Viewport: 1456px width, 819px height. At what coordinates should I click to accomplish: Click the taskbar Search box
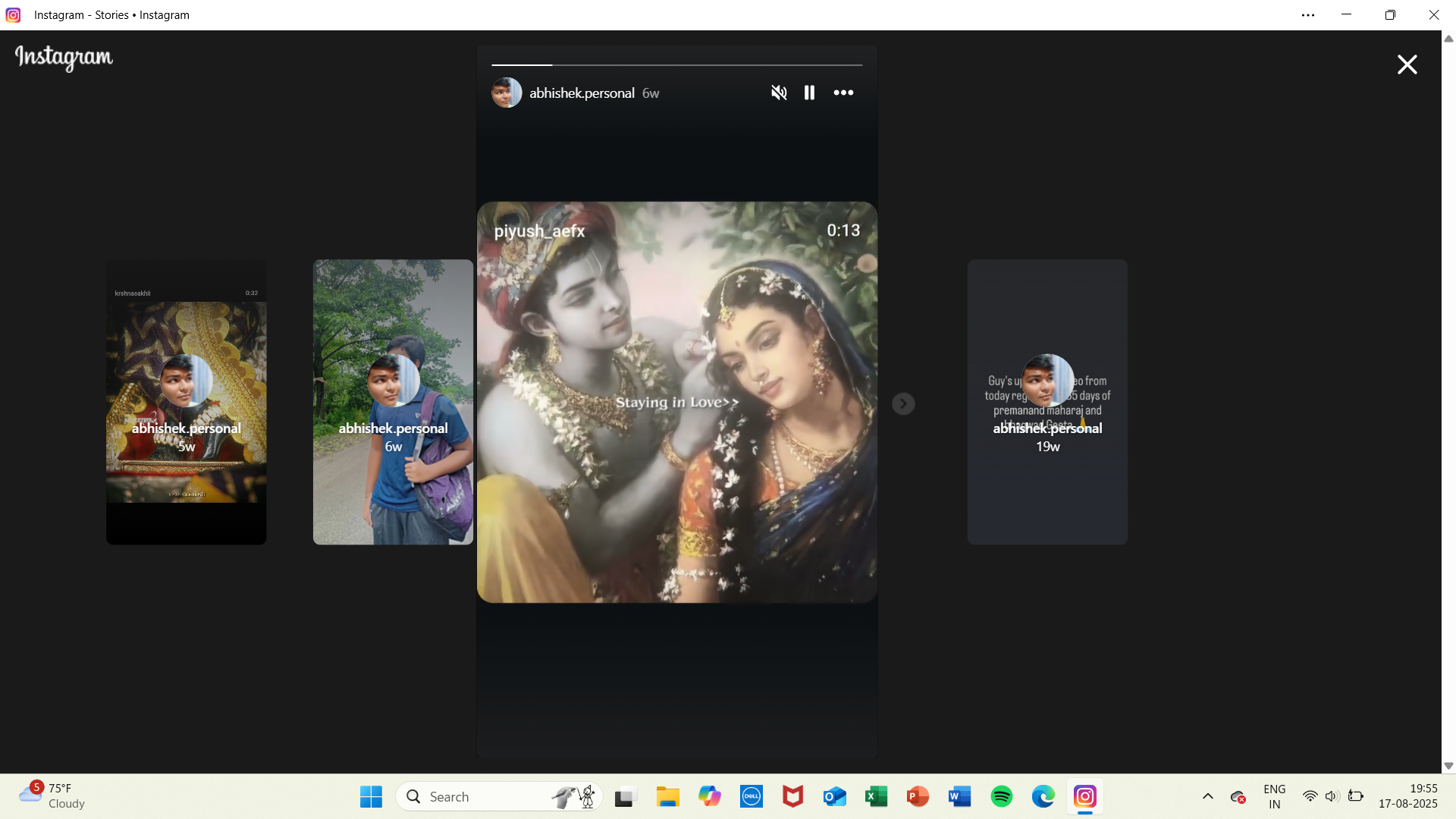(499, 797)
